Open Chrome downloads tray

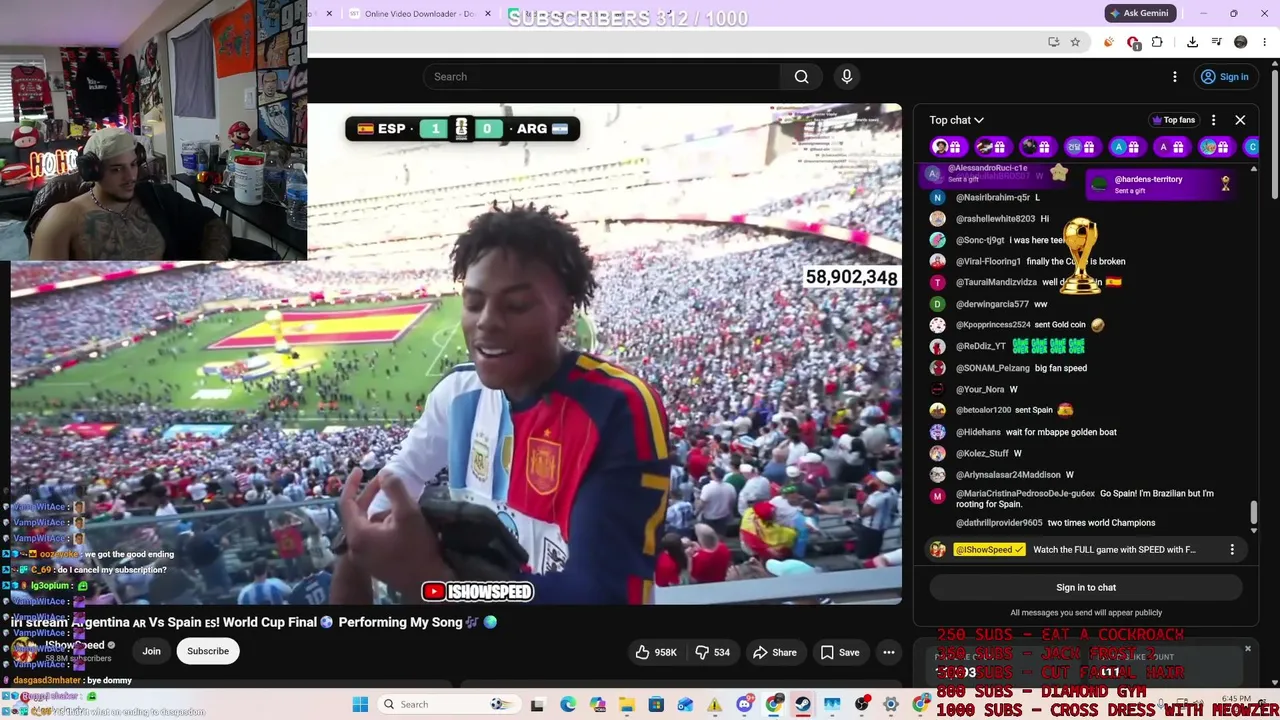1192,42
